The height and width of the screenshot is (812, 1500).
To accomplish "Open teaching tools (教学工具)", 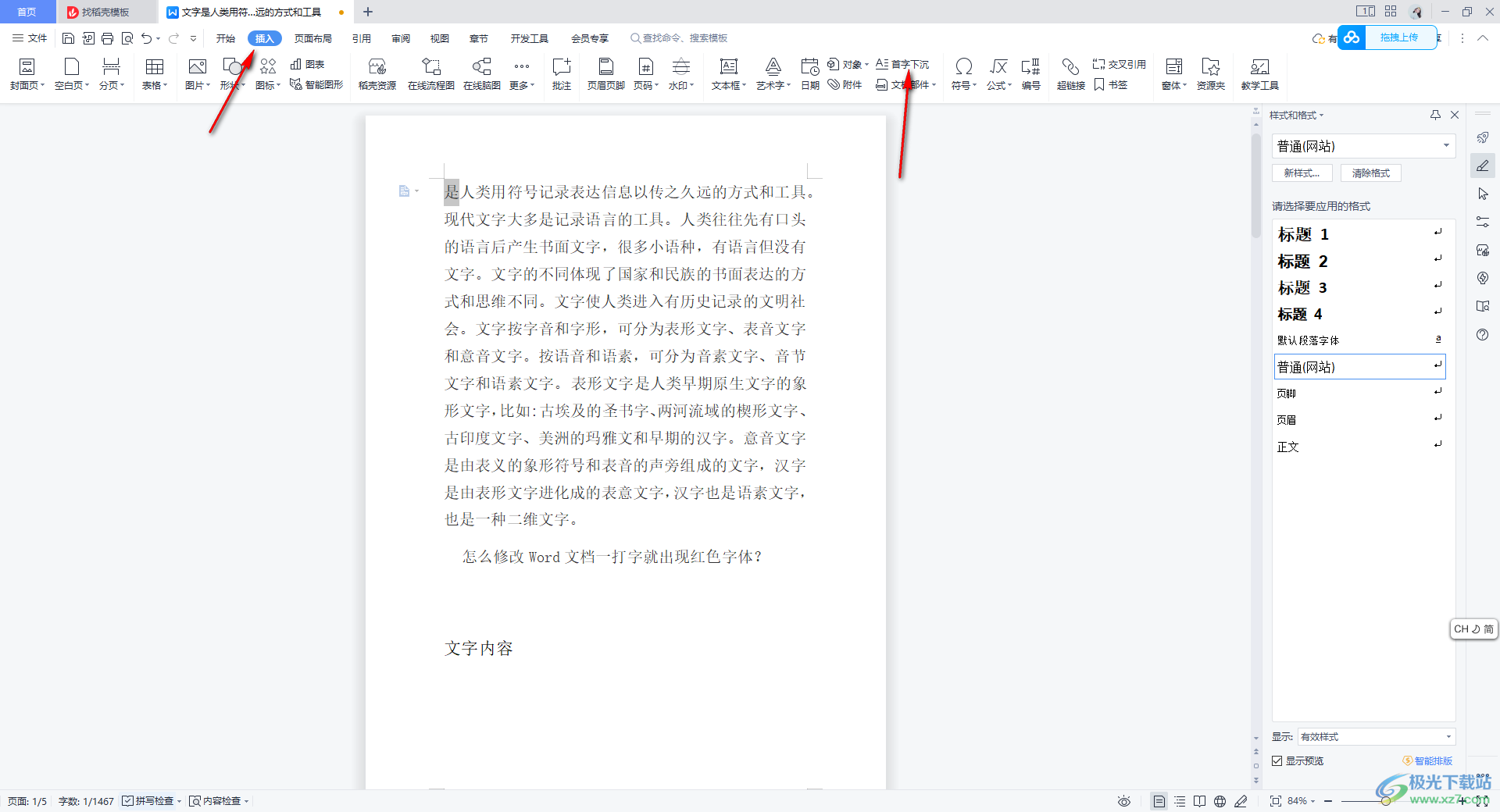I will pos(1260,74).
